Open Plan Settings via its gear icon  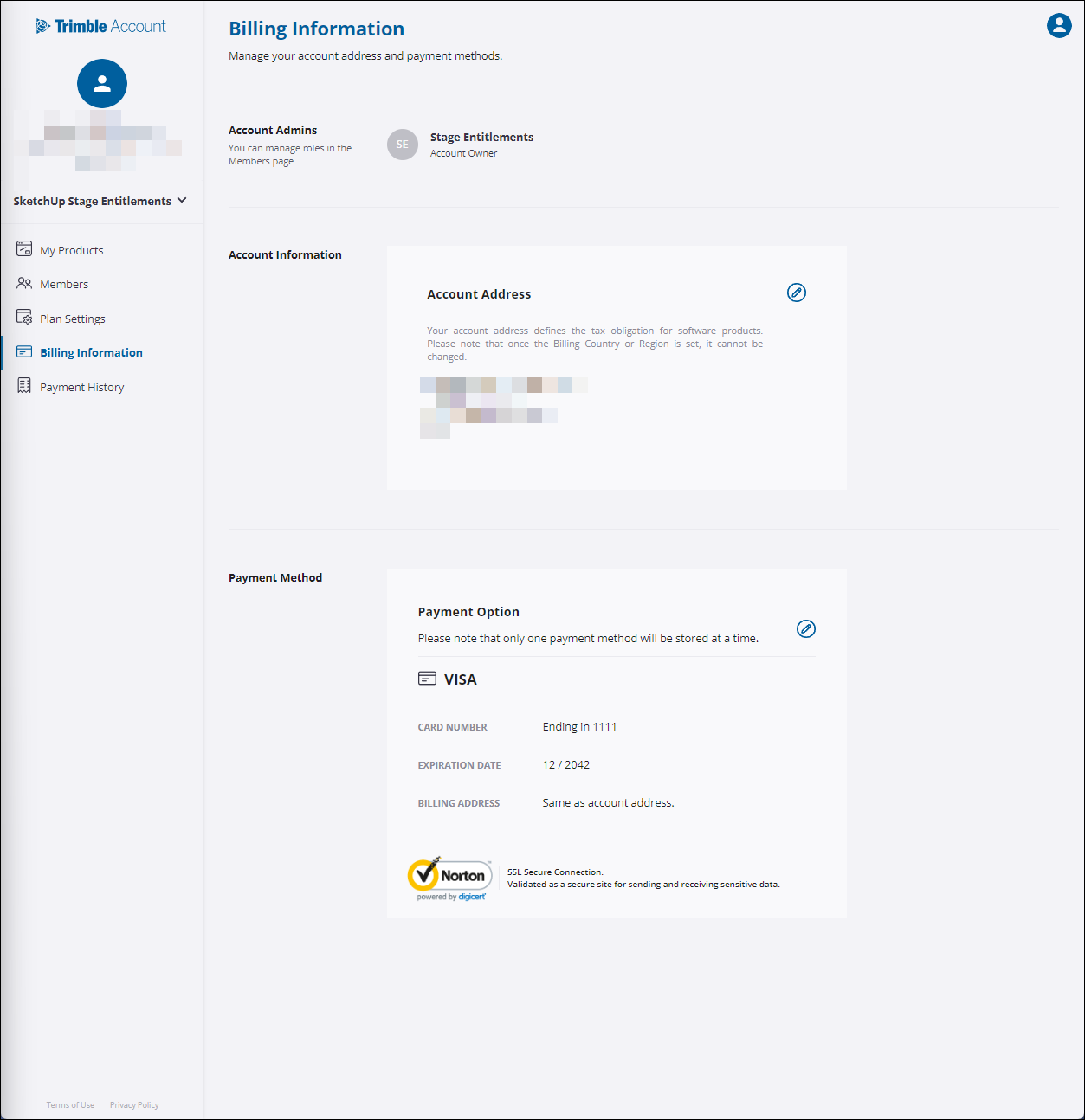(x=23, y=318)
